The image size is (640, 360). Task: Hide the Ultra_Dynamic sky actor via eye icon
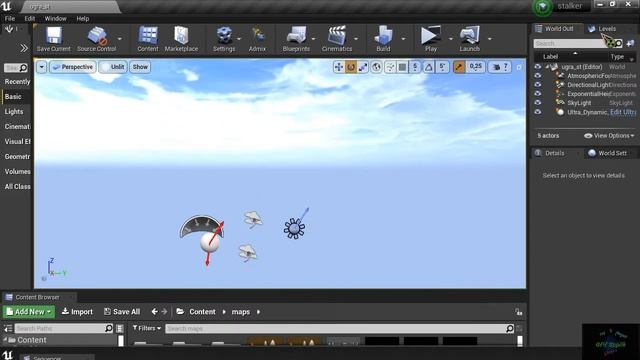coord(538,112)
